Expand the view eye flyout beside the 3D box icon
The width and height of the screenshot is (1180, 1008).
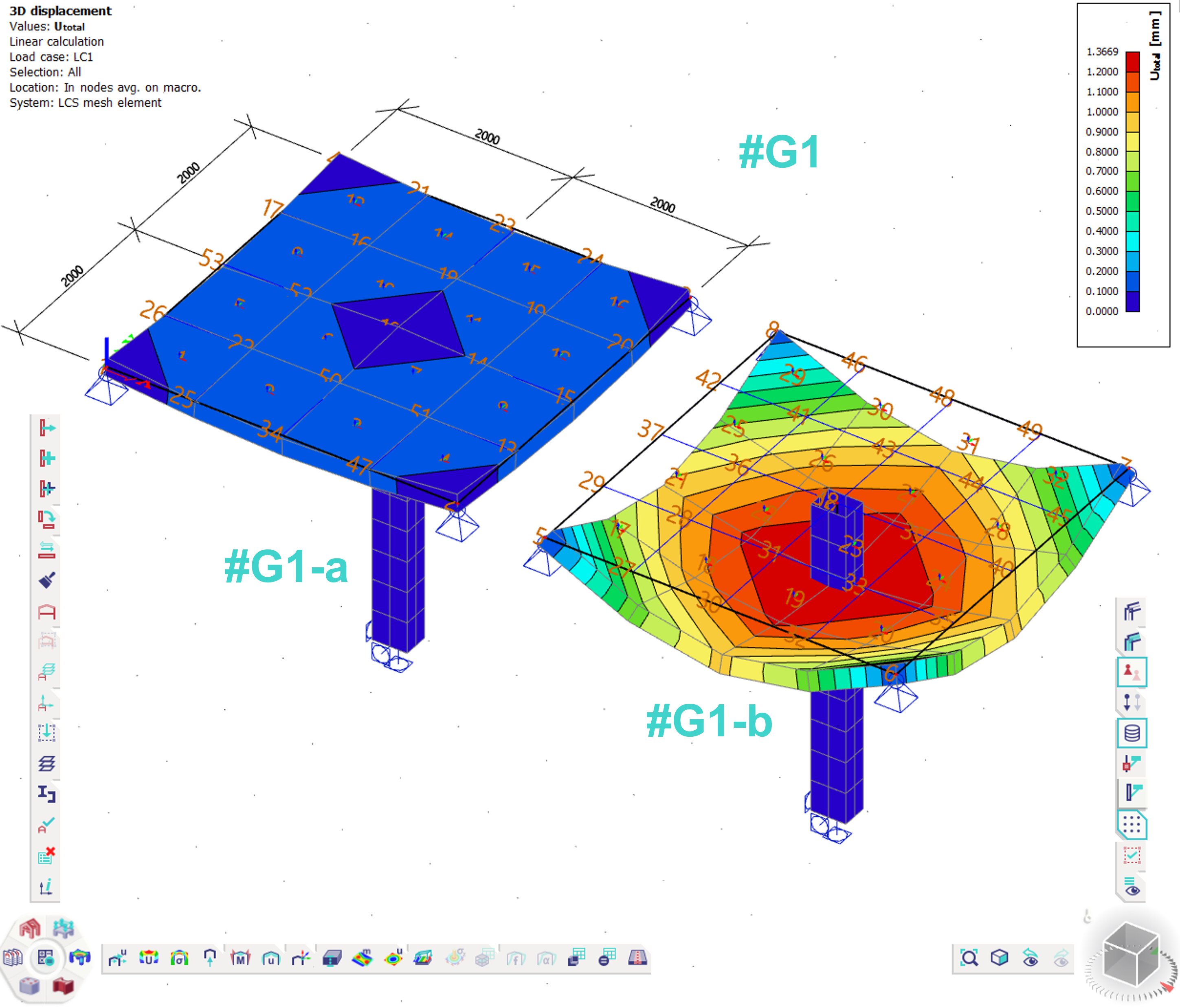point(1030,958)
